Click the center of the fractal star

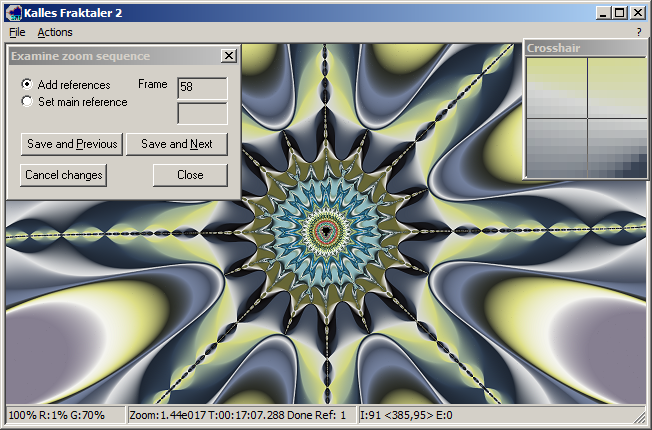click(327, 230)
